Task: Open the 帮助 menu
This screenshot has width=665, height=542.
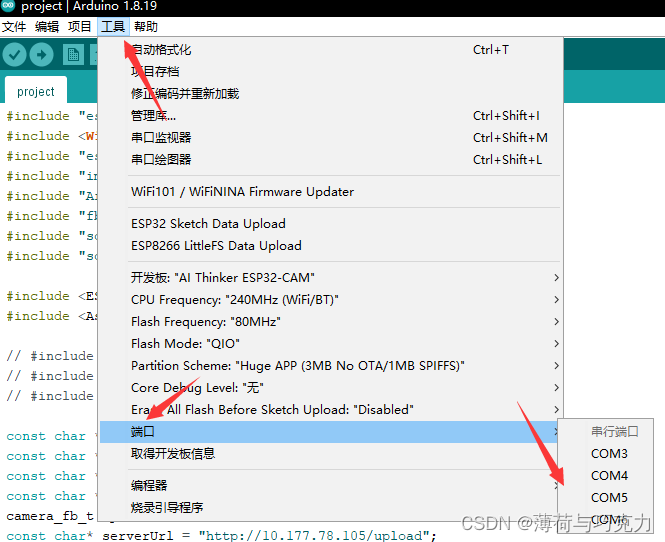Action: pyautogui.click(x=145, y=27)
